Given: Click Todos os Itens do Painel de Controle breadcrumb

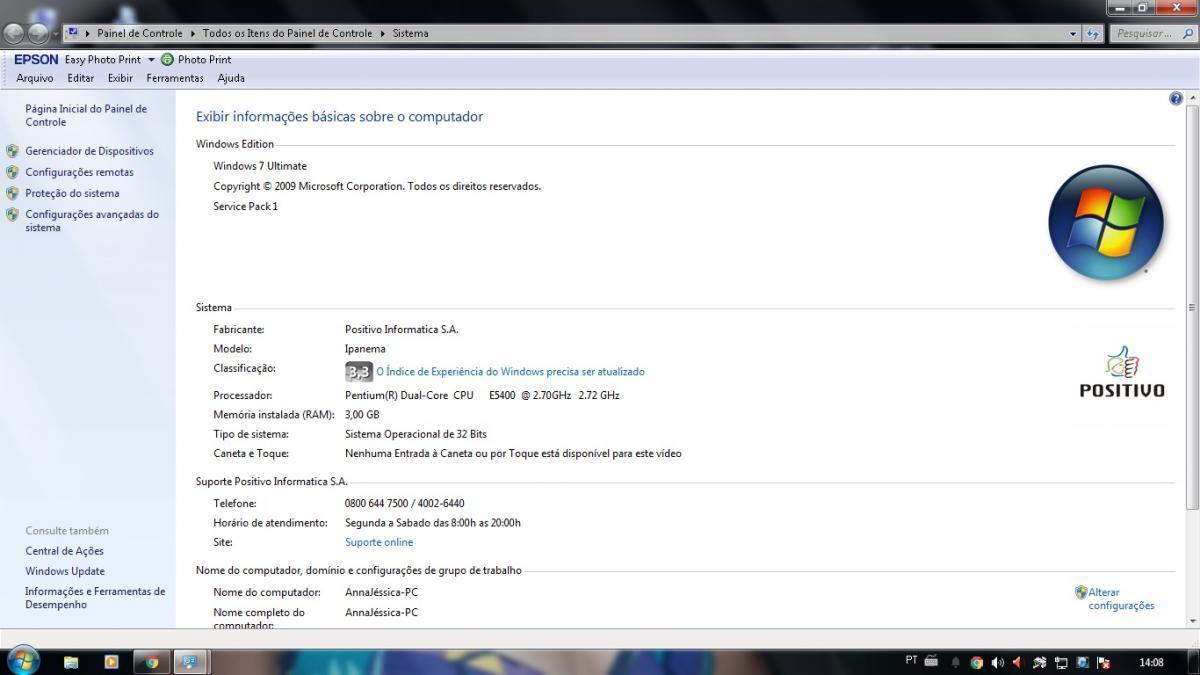Looking at the screenshot, I should pos(287,33).
